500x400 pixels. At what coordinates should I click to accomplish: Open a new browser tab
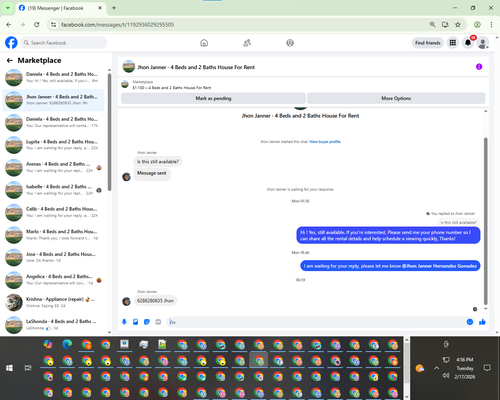point(114,8)
